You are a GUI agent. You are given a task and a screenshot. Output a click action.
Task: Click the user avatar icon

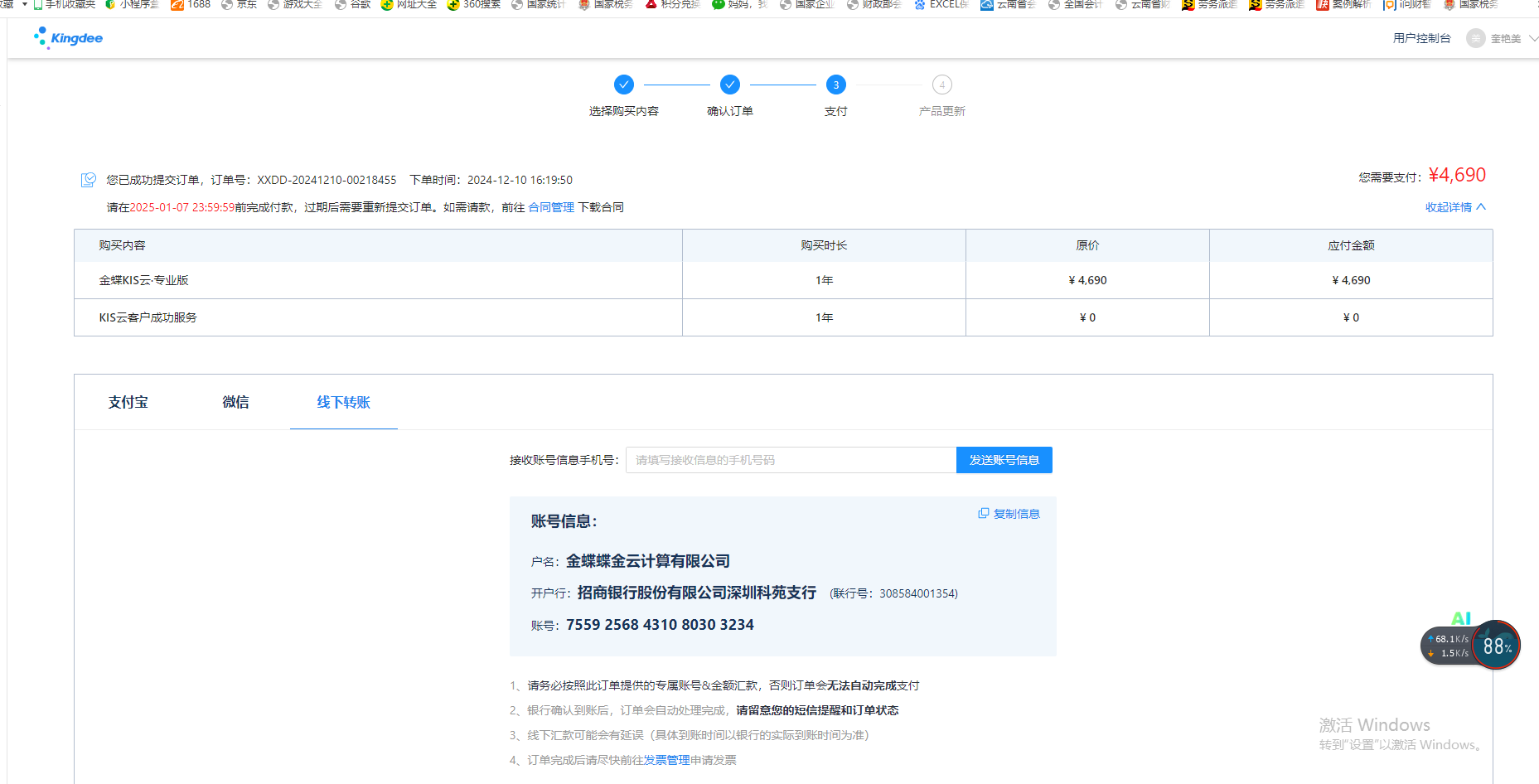click(x=1475, y=38)
